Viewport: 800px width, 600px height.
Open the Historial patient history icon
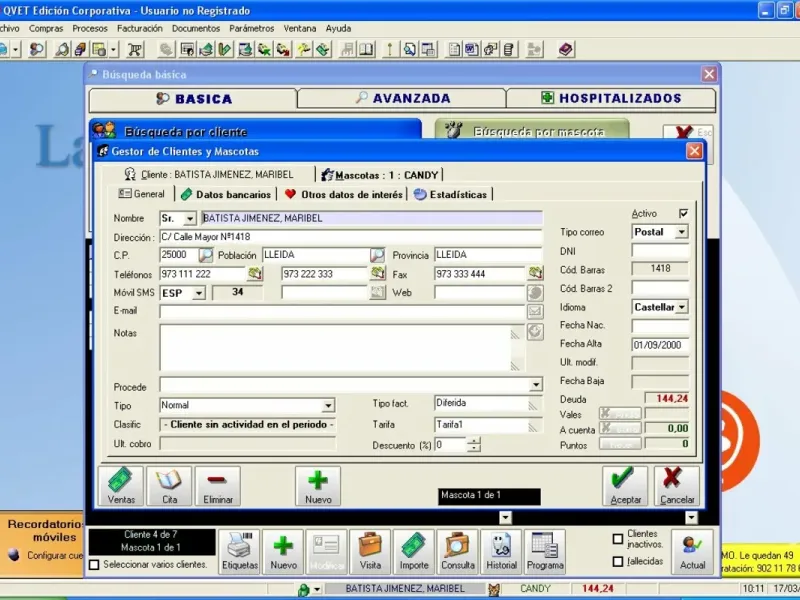[x=501, y=551]
